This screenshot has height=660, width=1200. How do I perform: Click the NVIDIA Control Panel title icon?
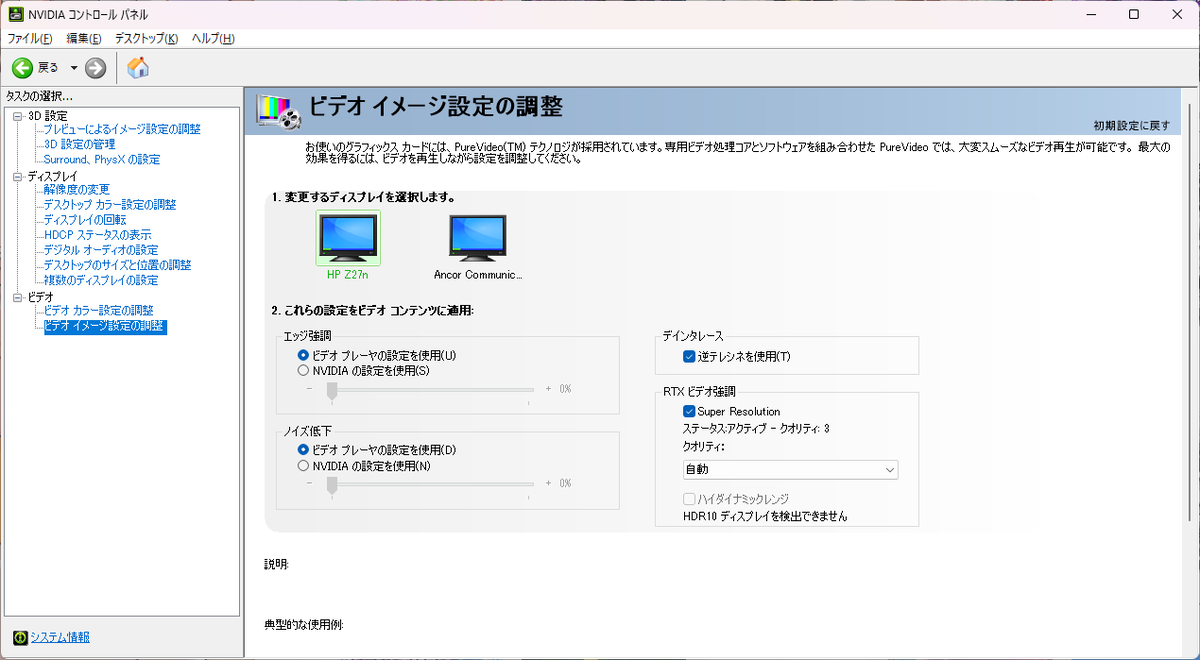(x=16, y=14)
